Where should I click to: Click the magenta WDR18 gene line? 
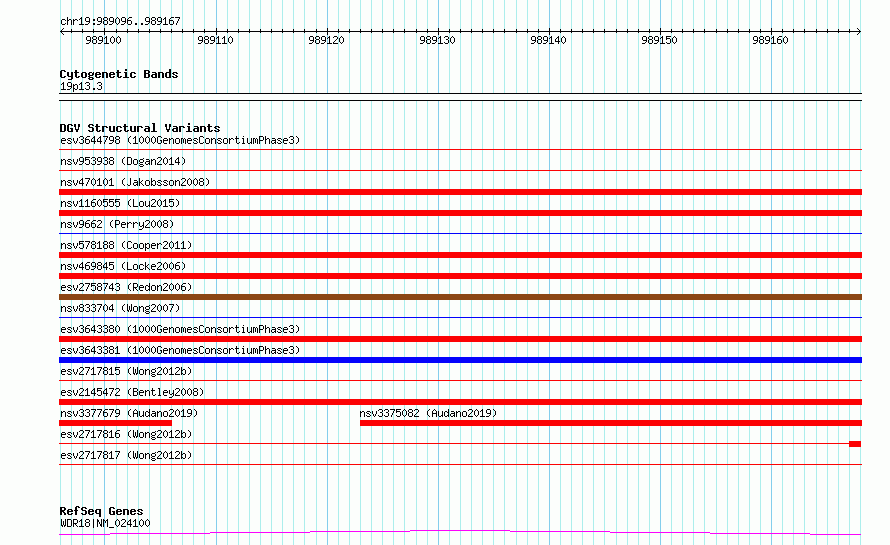460,532
